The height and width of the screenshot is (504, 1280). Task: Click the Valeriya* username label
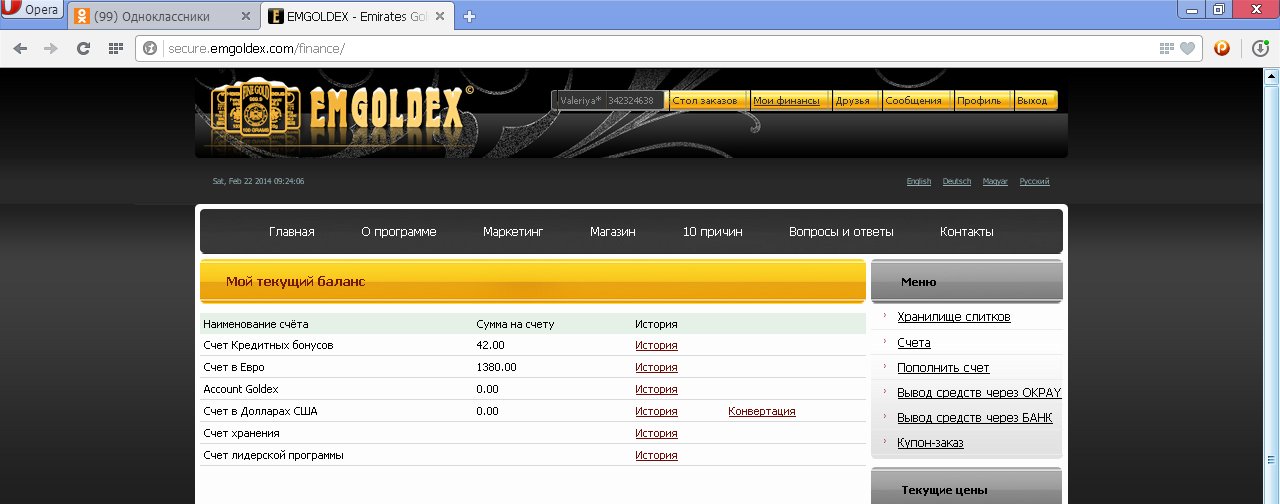point(581,101)
